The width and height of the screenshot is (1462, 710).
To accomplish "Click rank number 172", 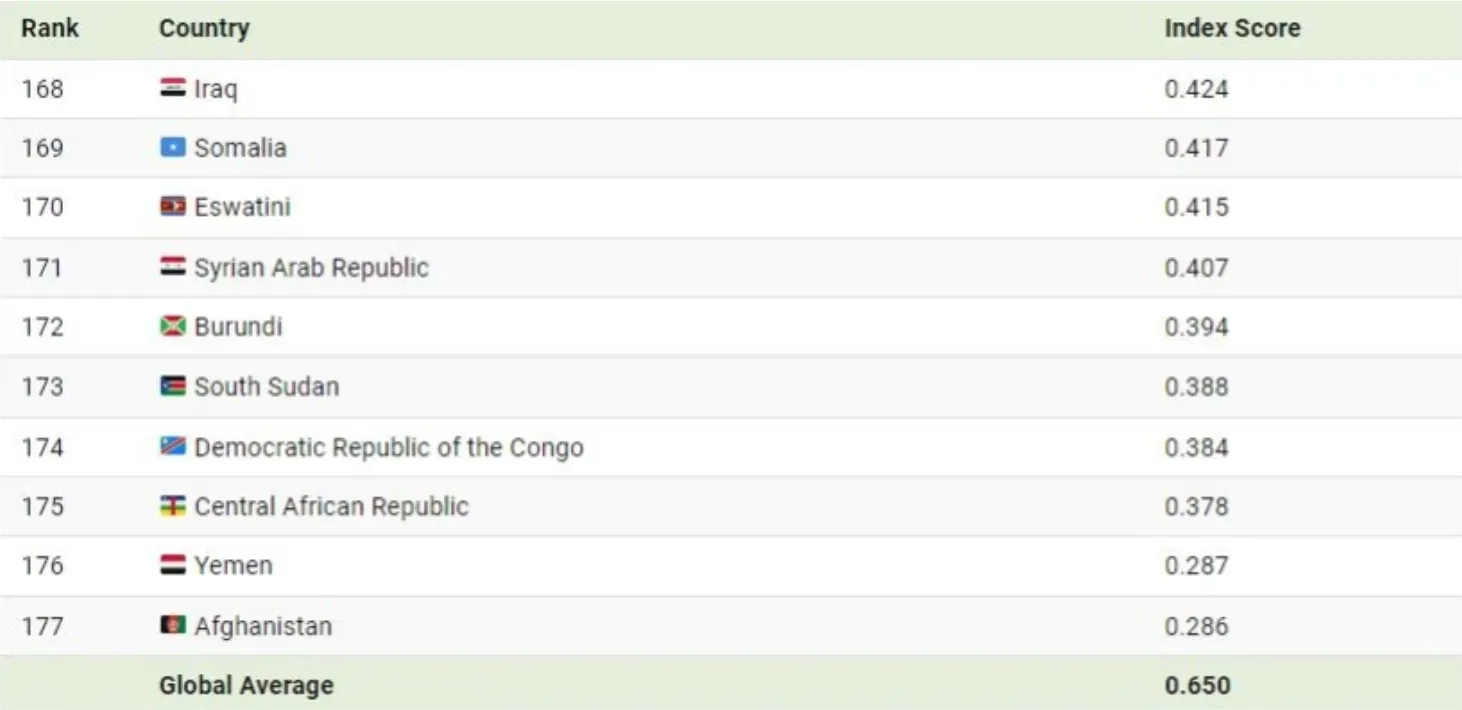I will pos(42,326).
